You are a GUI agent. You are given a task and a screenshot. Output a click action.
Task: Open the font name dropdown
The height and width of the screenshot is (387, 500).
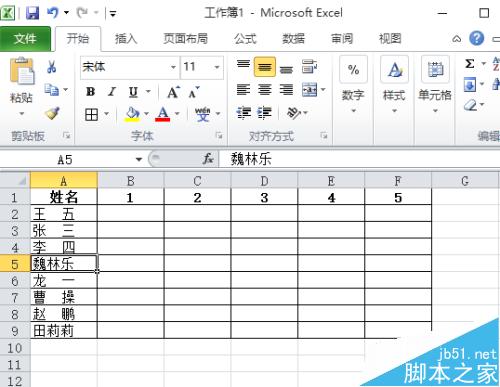click(x=173, y=67)
